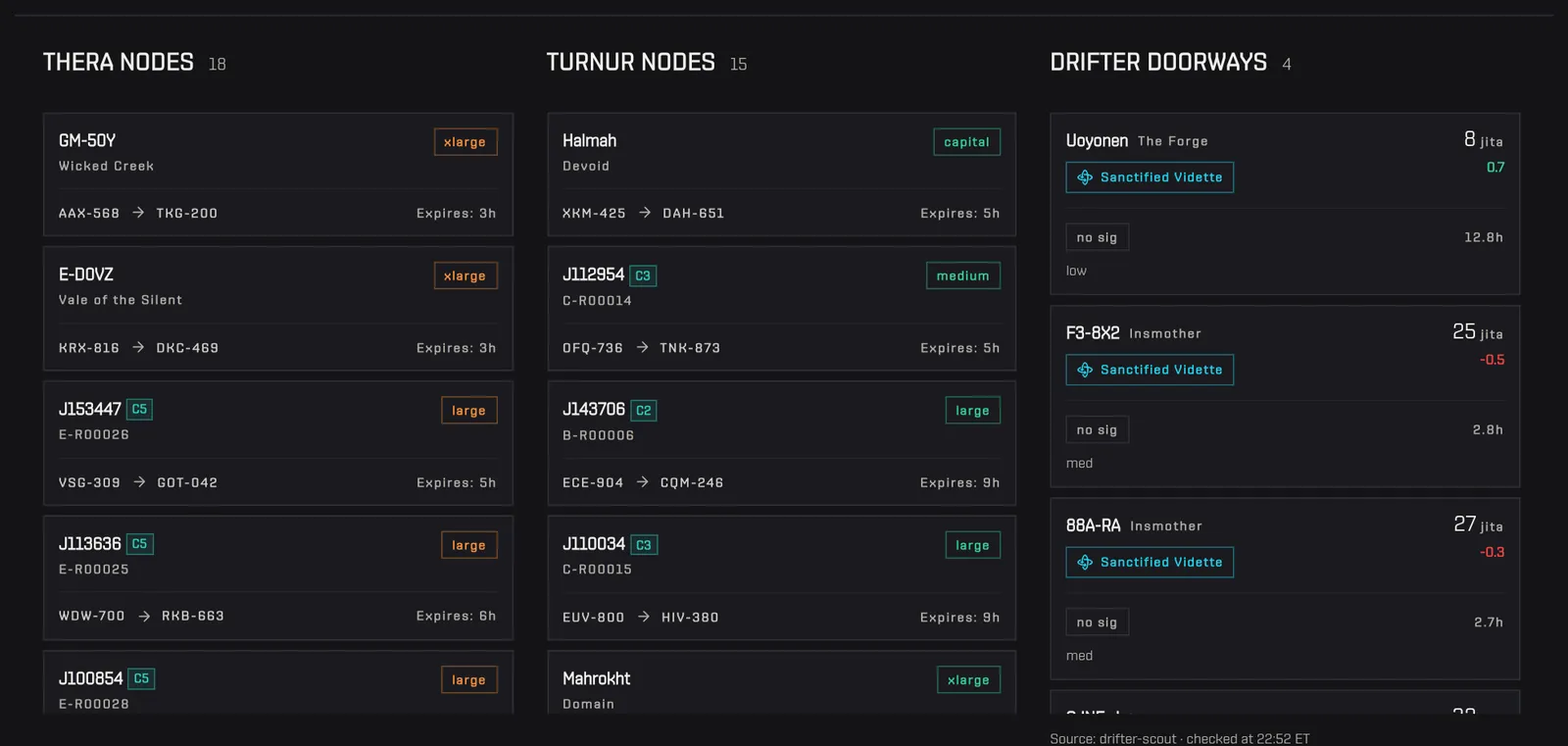This screenshot has height=746, width=1568.
Task: Click the C5 class badge next to J153447
Action: [x=139, y=410]
